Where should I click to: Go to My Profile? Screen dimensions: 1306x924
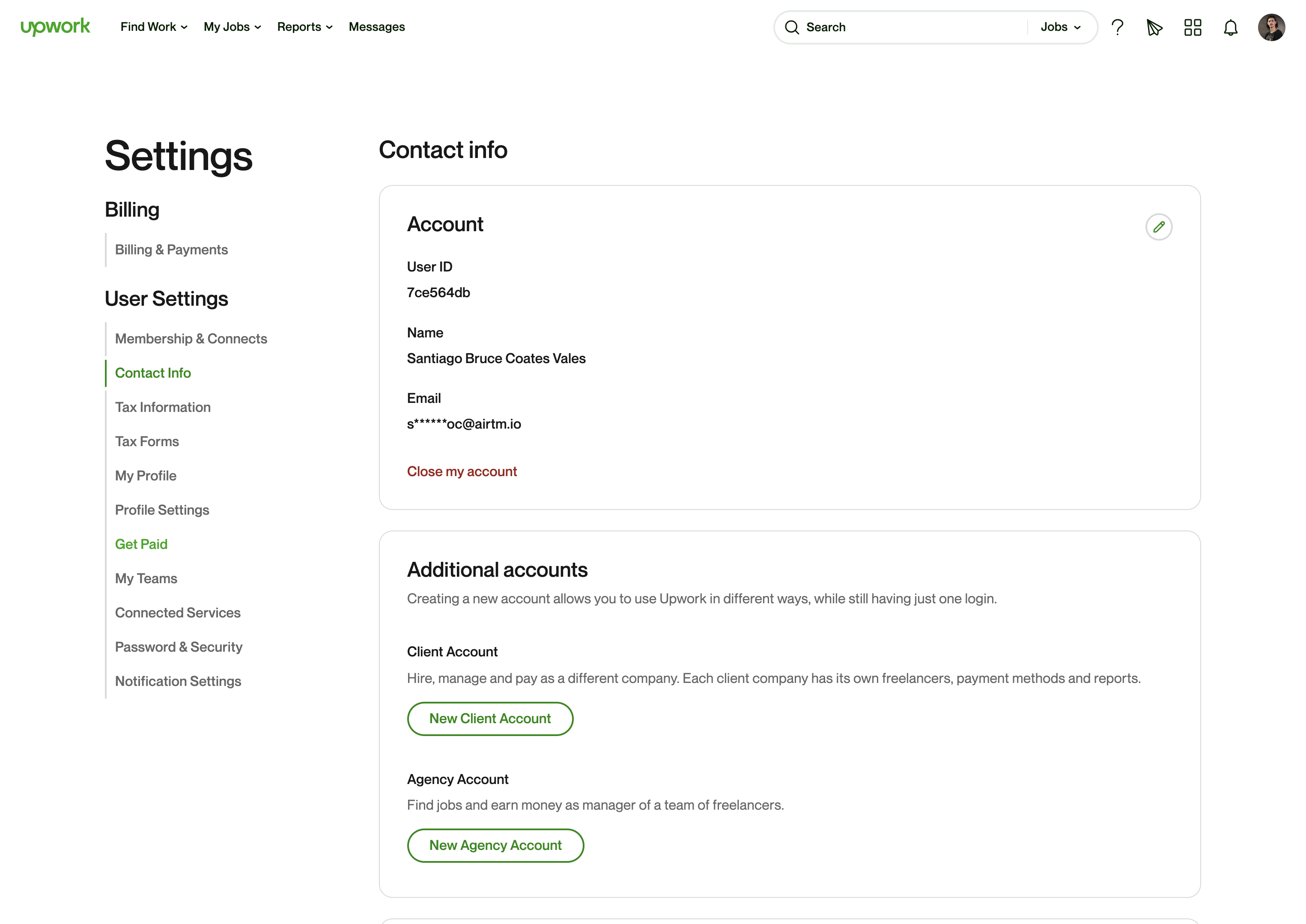[146, 476]
